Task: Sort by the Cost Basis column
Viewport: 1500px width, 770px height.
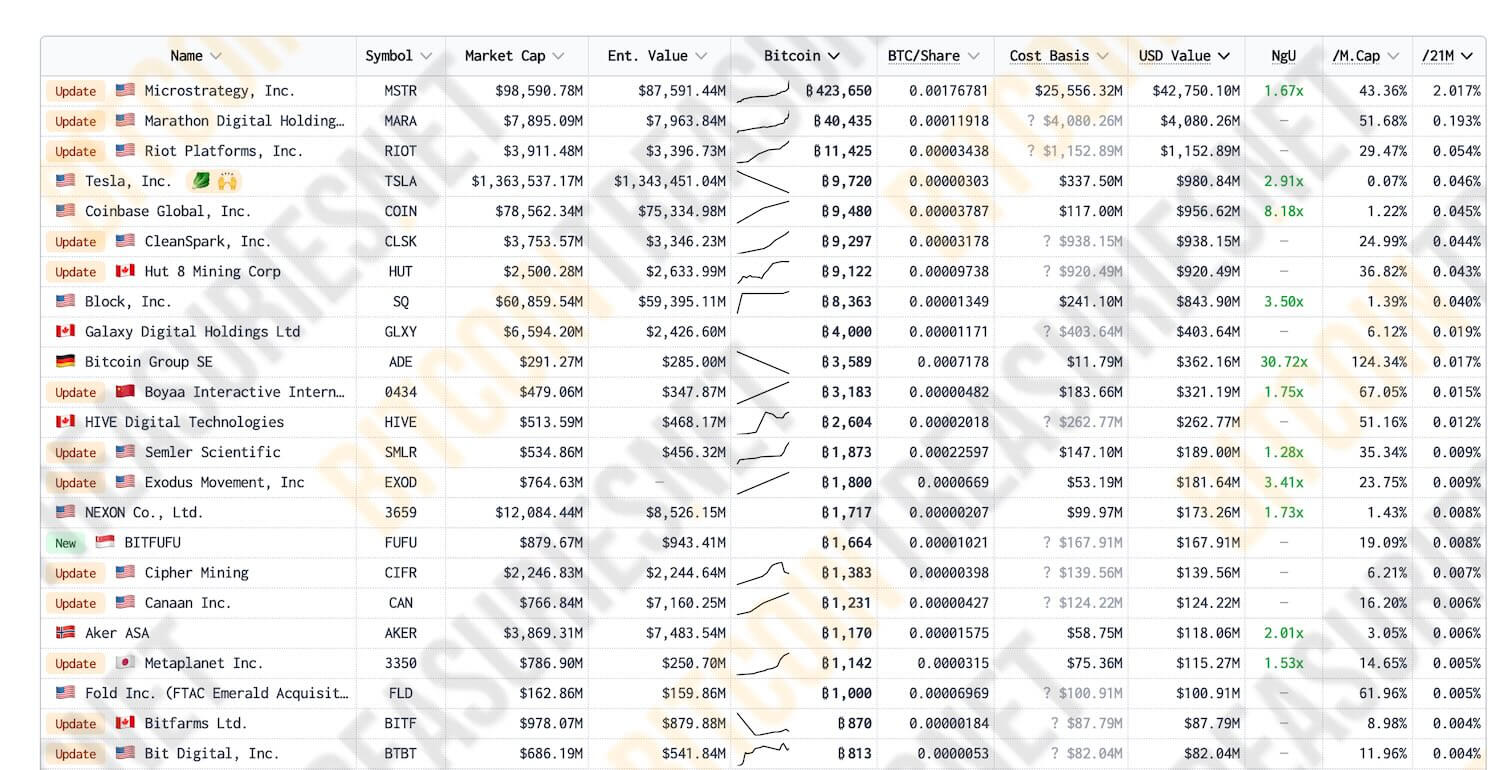Action: (1058, 56)
